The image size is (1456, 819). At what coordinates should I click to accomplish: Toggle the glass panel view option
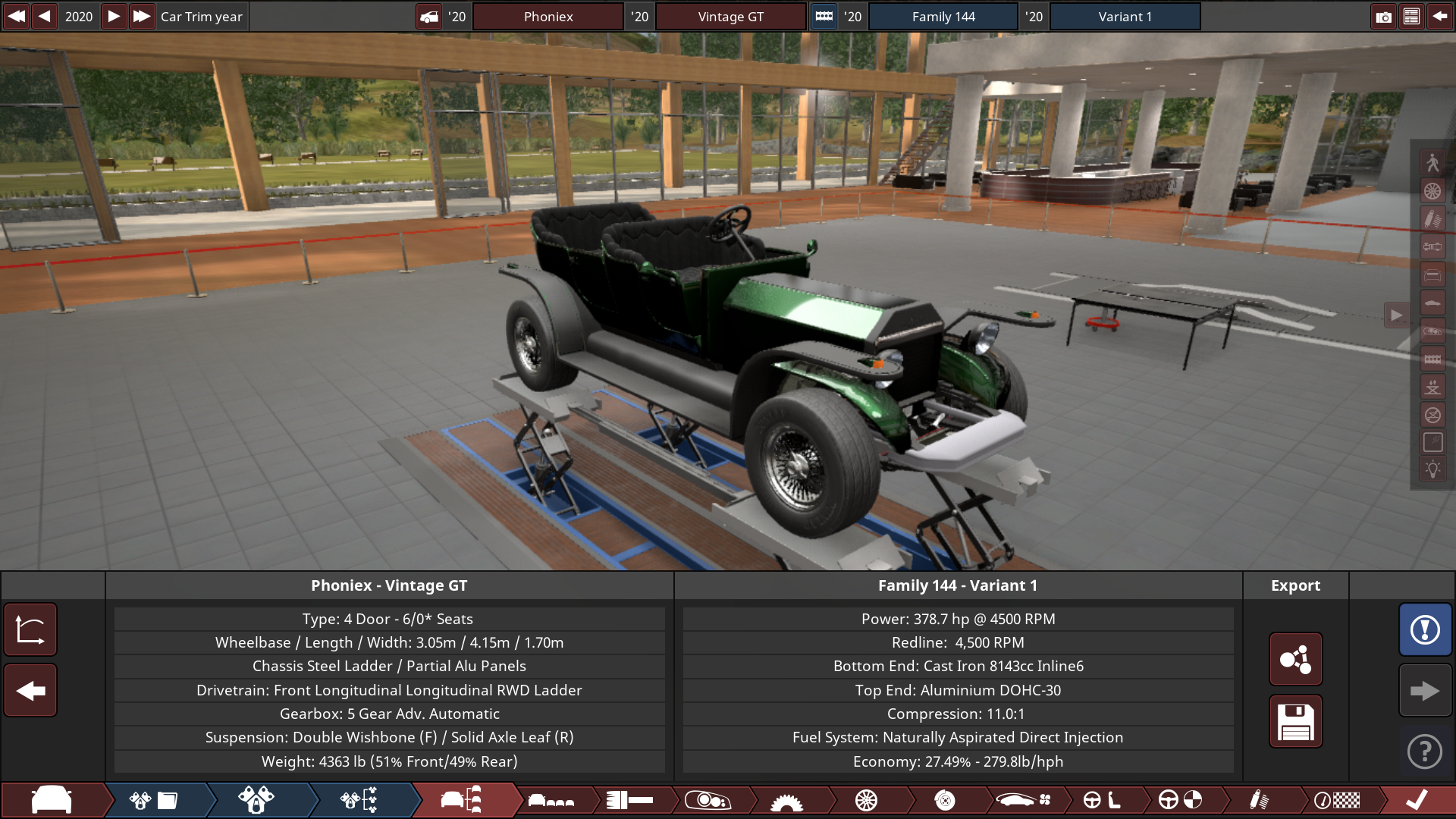(x=1432, y=443)
